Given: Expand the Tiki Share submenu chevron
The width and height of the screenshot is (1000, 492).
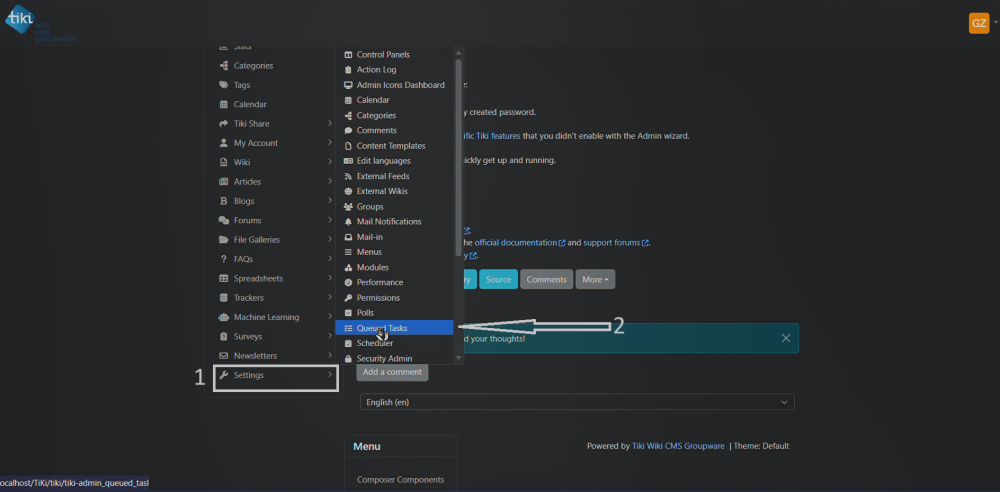Looking at the screenshot, I should point(330,123).
